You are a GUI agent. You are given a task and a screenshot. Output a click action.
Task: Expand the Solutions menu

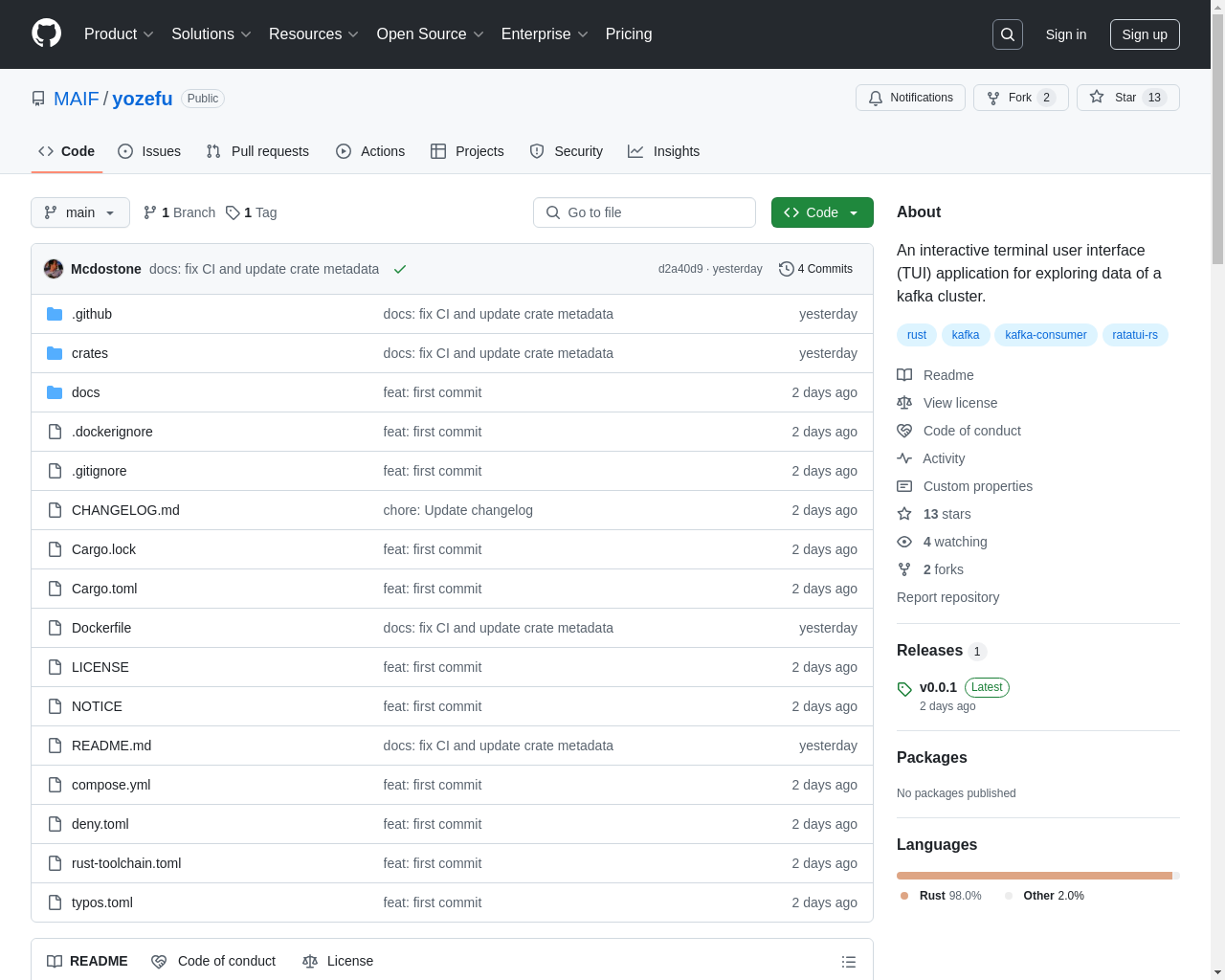[212, 34]
